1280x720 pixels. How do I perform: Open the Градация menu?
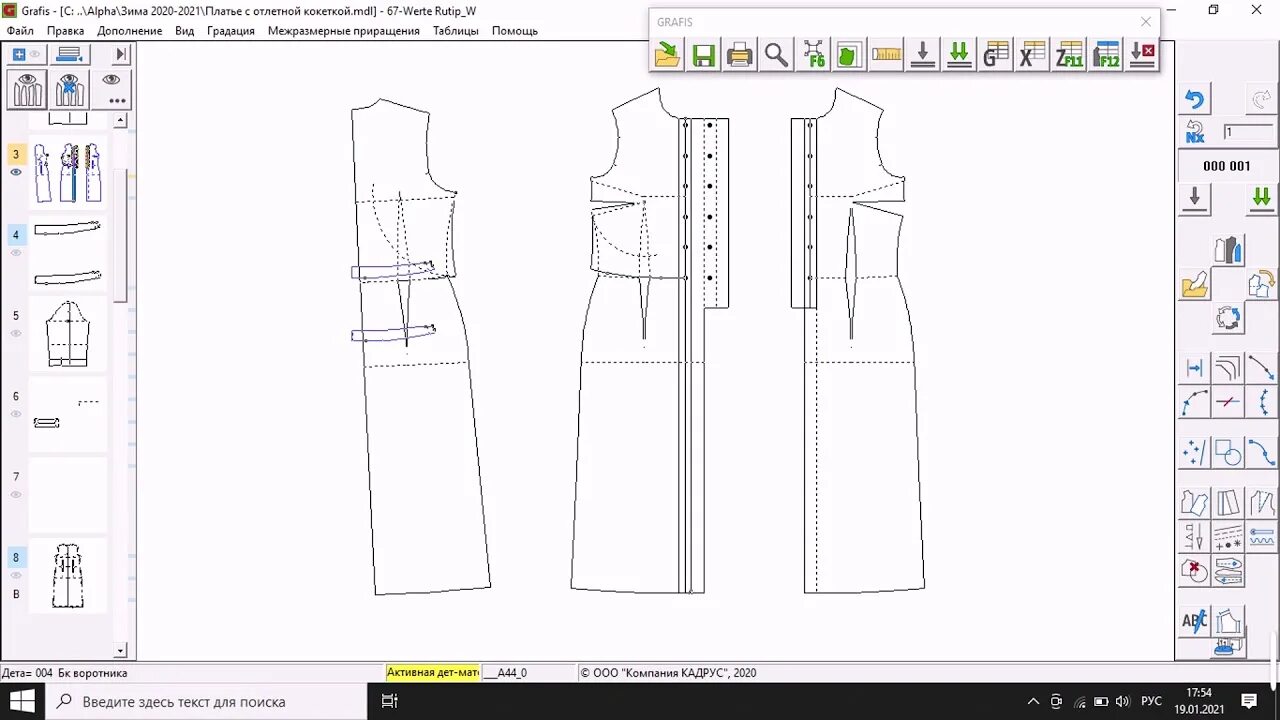(x=231, y=31)
